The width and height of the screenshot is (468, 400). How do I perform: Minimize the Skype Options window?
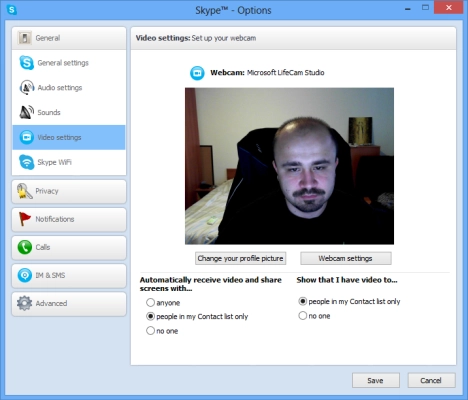click(x=408, y=9)
